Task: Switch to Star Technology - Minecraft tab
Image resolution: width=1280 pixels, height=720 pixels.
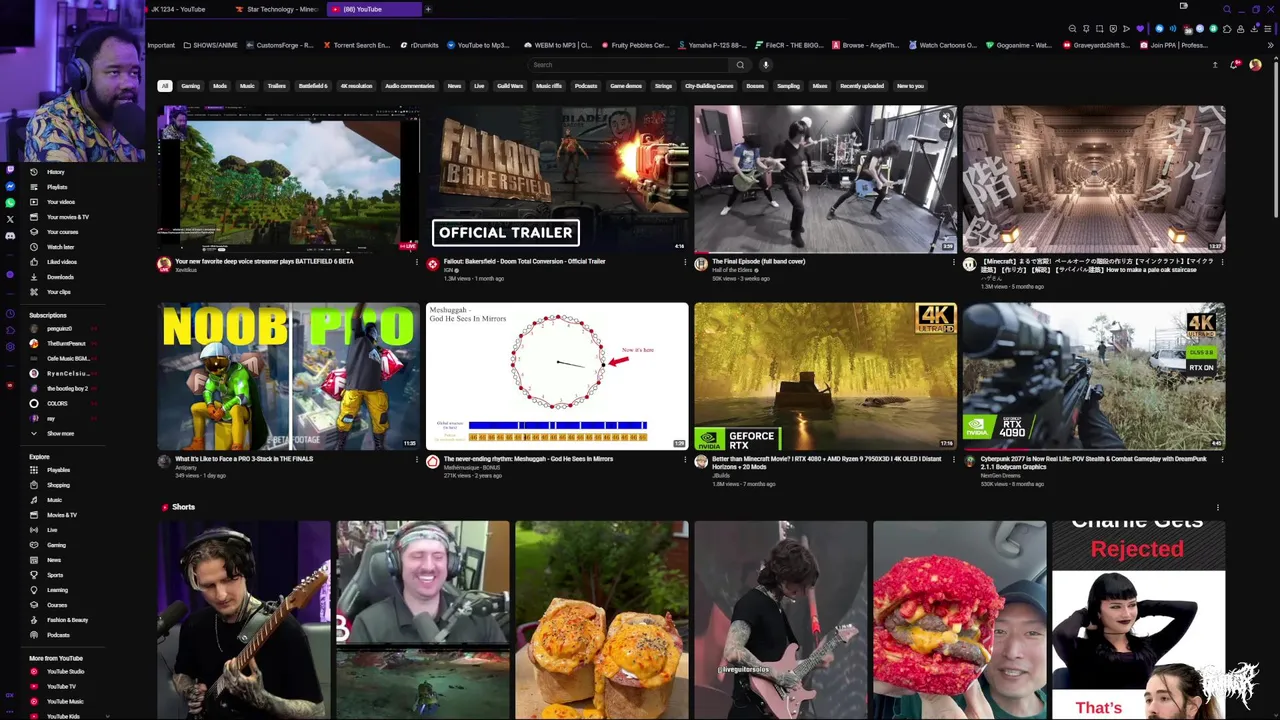Action: tap(277, 9)
